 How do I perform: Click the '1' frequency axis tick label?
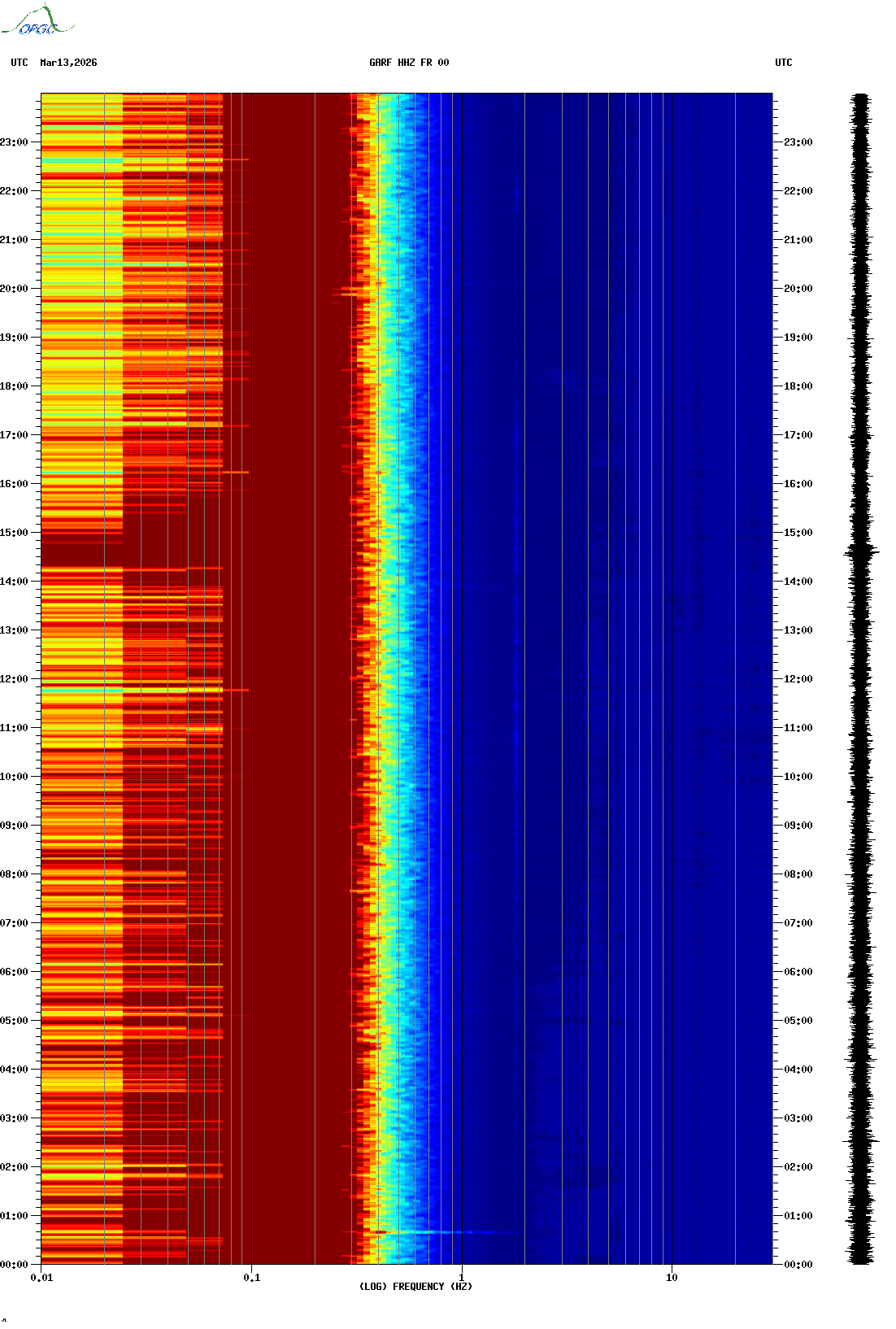click(x=462, y=1278)
